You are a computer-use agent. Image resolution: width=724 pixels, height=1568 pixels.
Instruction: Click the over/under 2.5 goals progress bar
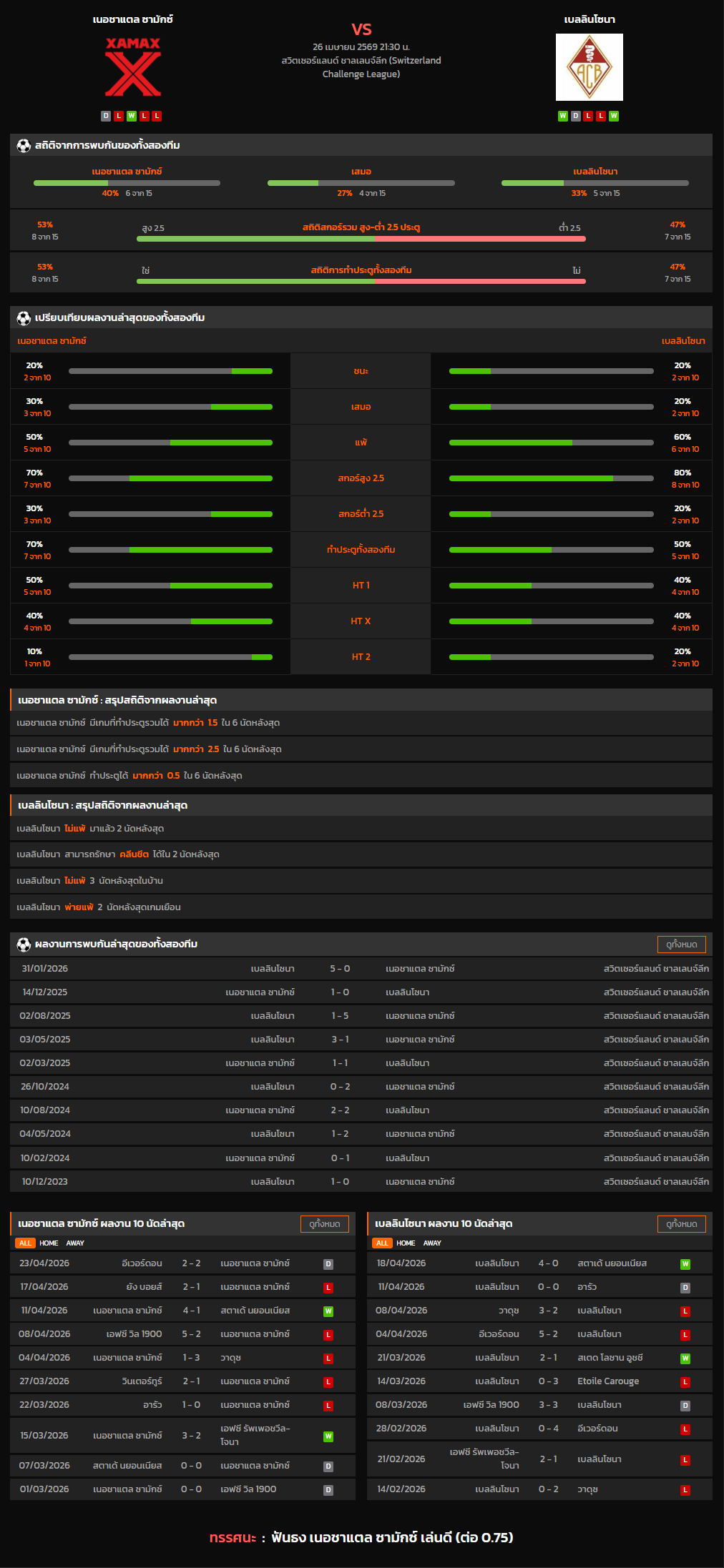(x=361, y=239)
